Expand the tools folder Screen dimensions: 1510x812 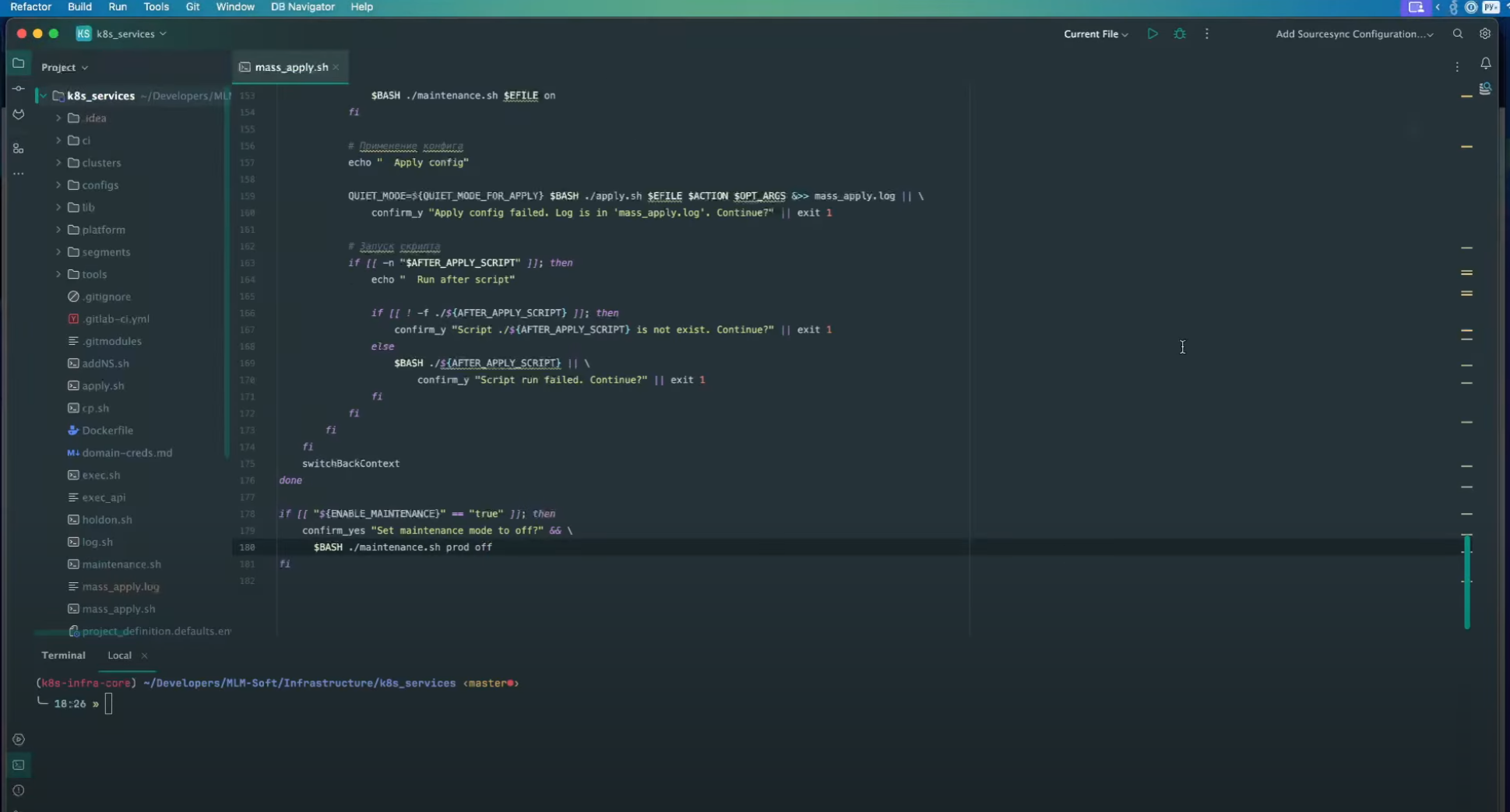(x=58, y=274)
